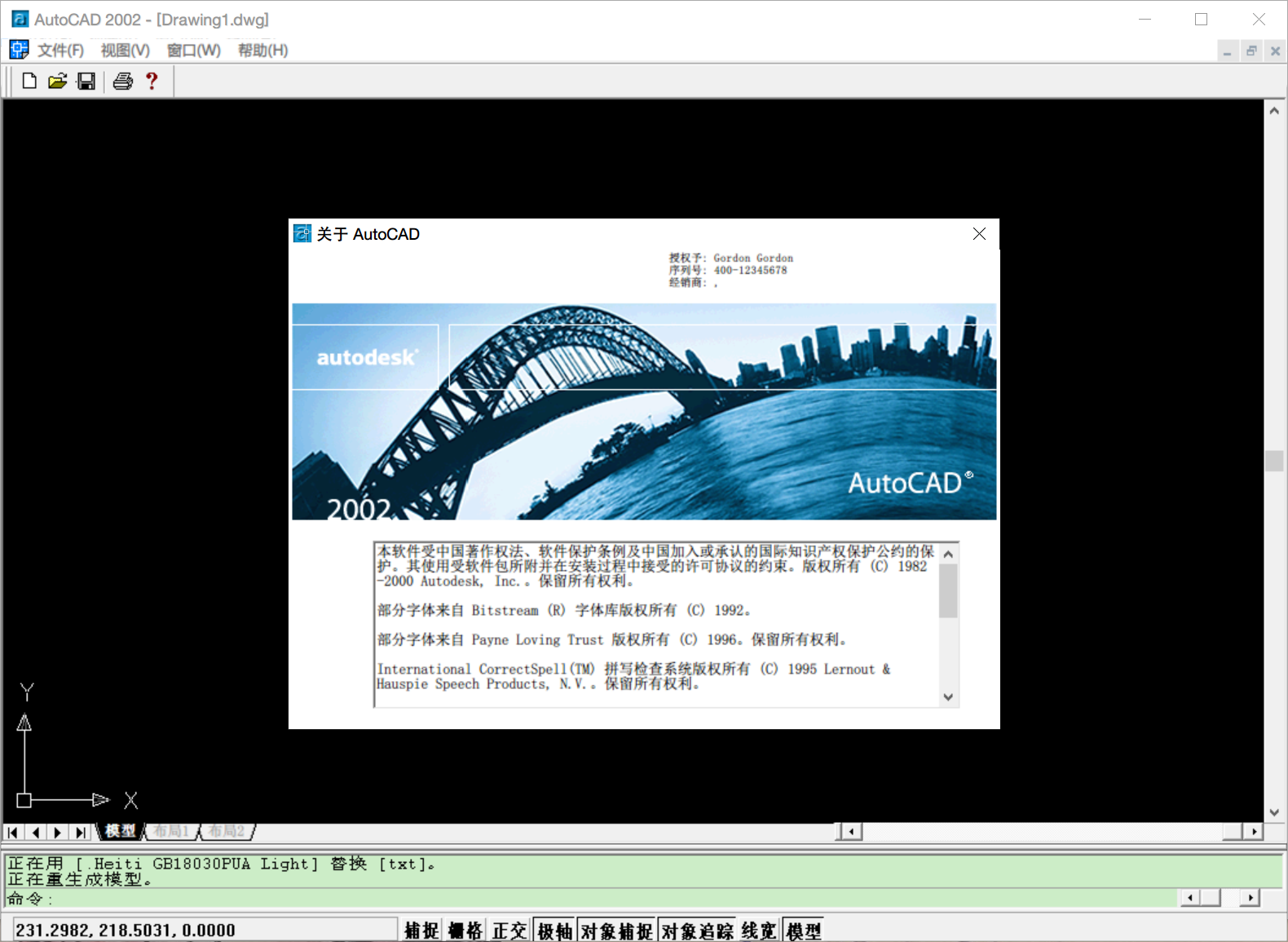Click the license text scrollbar thumb

(x=947, y=590)
